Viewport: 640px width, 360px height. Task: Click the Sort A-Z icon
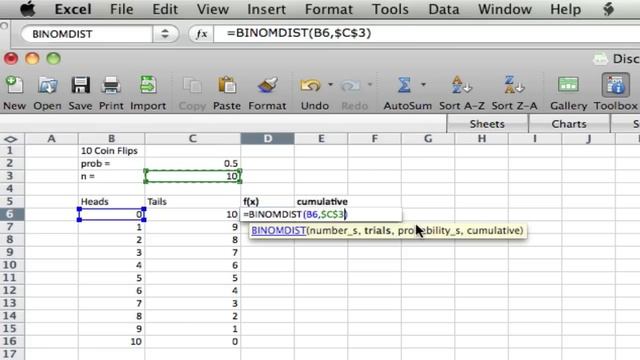coord(461,85)
